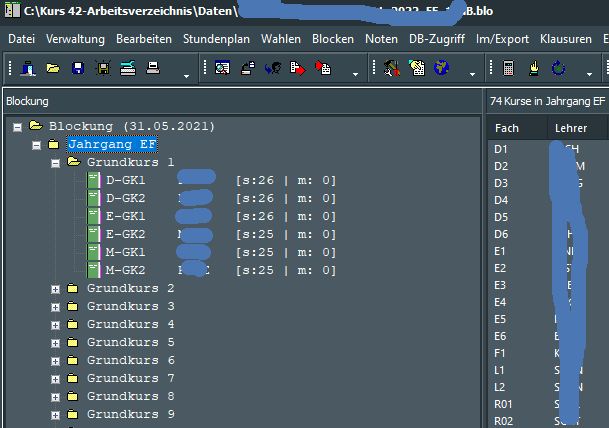The height and width of the screenshot is (428, 609).
Task: Open the Stundenplan menu
Action: (217, 39)
